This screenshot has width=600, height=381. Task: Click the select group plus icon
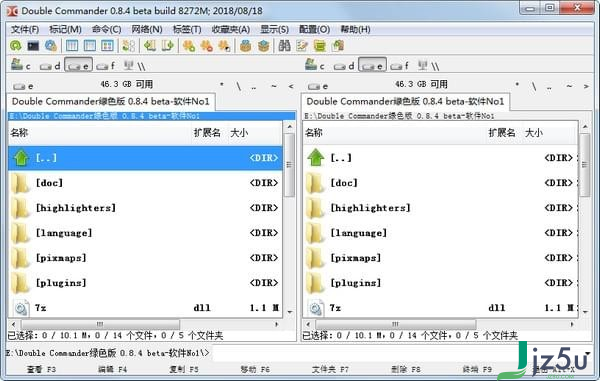(189, 46)
